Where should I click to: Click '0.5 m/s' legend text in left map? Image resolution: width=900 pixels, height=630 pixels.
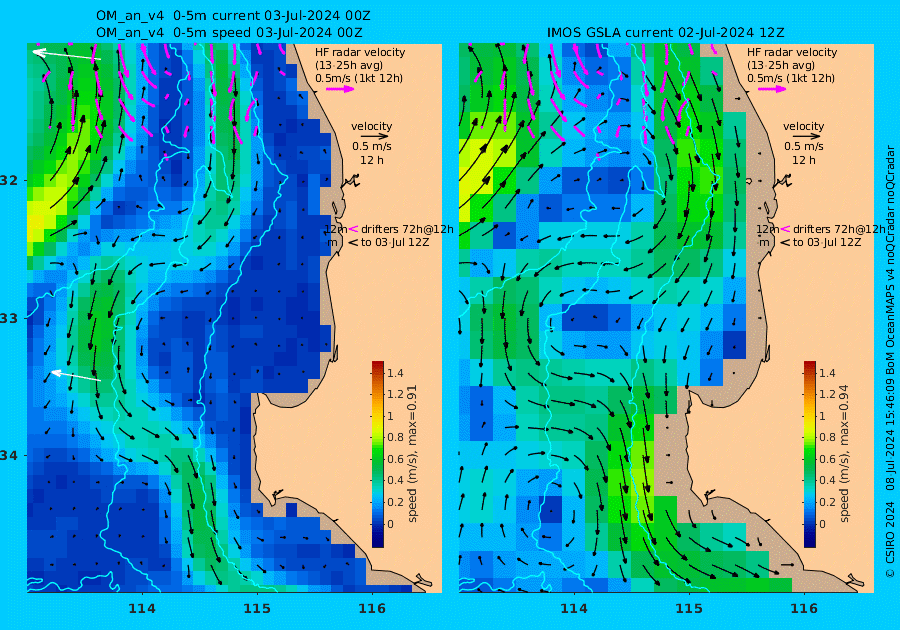371,146
